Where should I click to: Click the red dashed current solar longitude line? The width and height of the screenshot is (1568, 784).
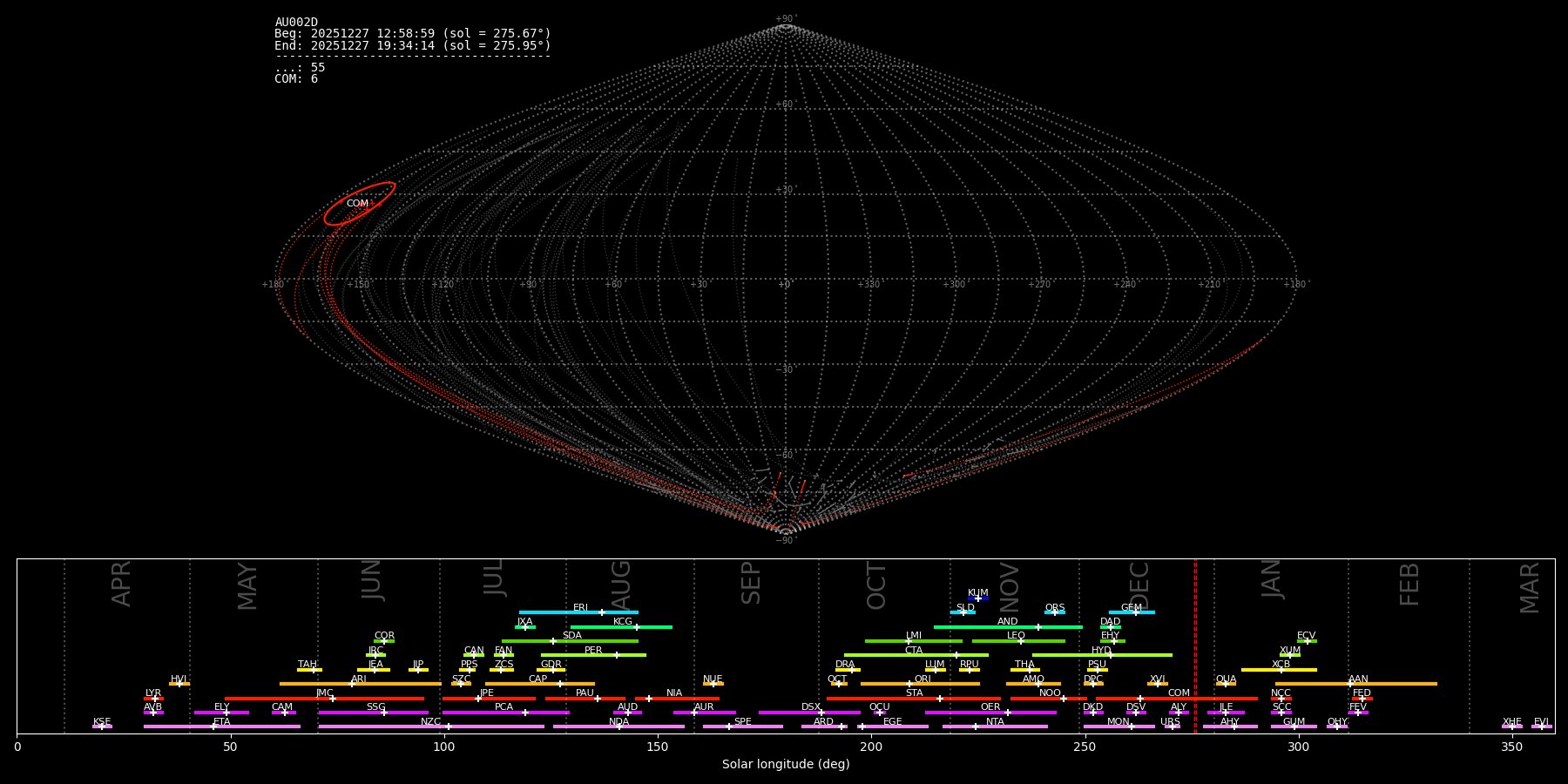1195,645
